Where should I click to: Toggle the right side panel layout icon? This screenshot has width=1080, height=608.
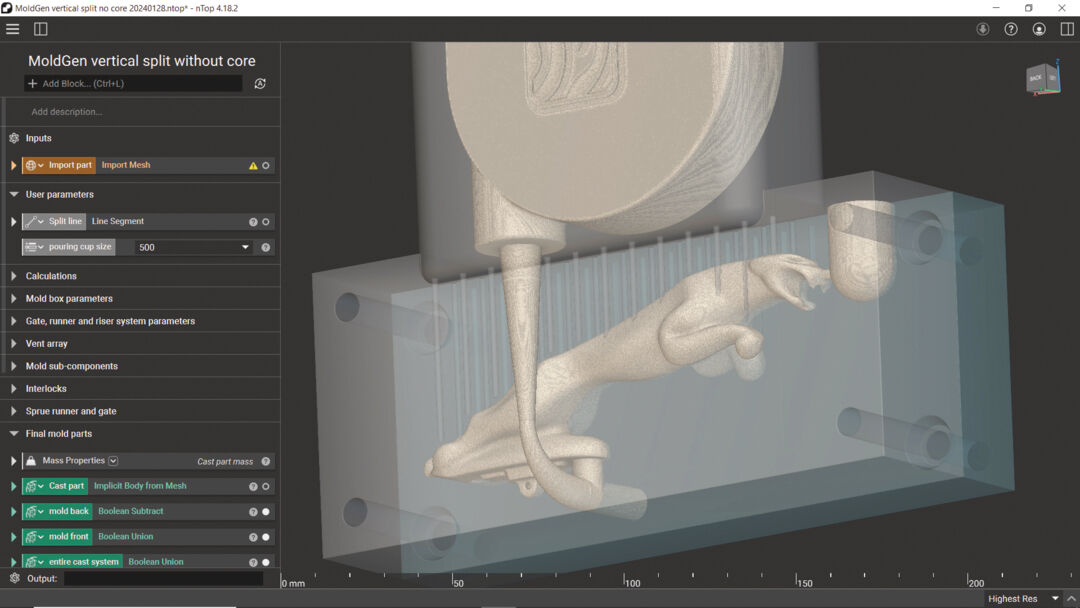[x=1067, y=29]
